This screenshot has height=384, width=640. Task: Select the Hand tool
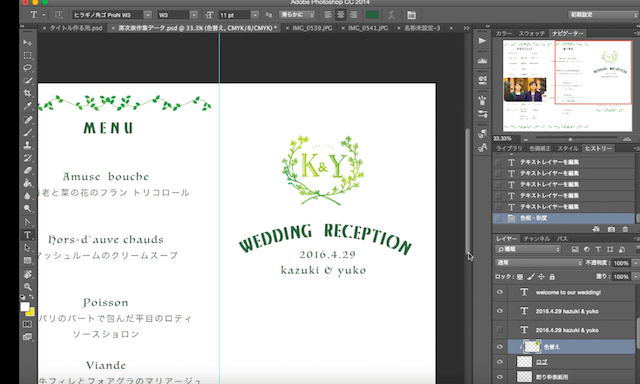coord(27,274)
